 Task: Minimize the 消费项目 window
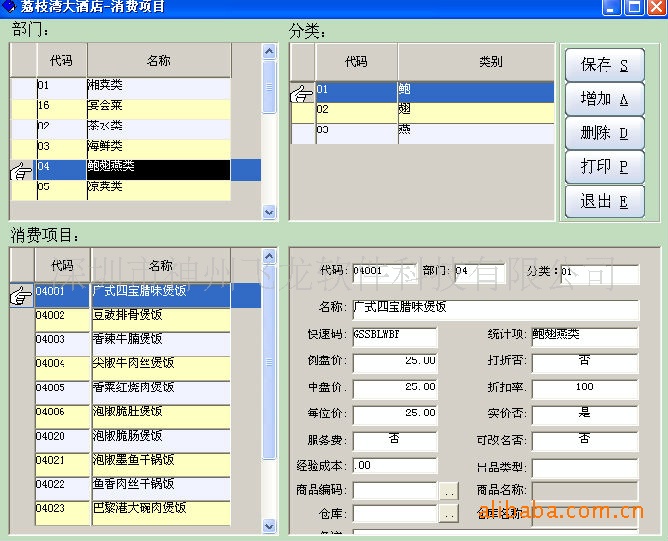tap(612, 8)
